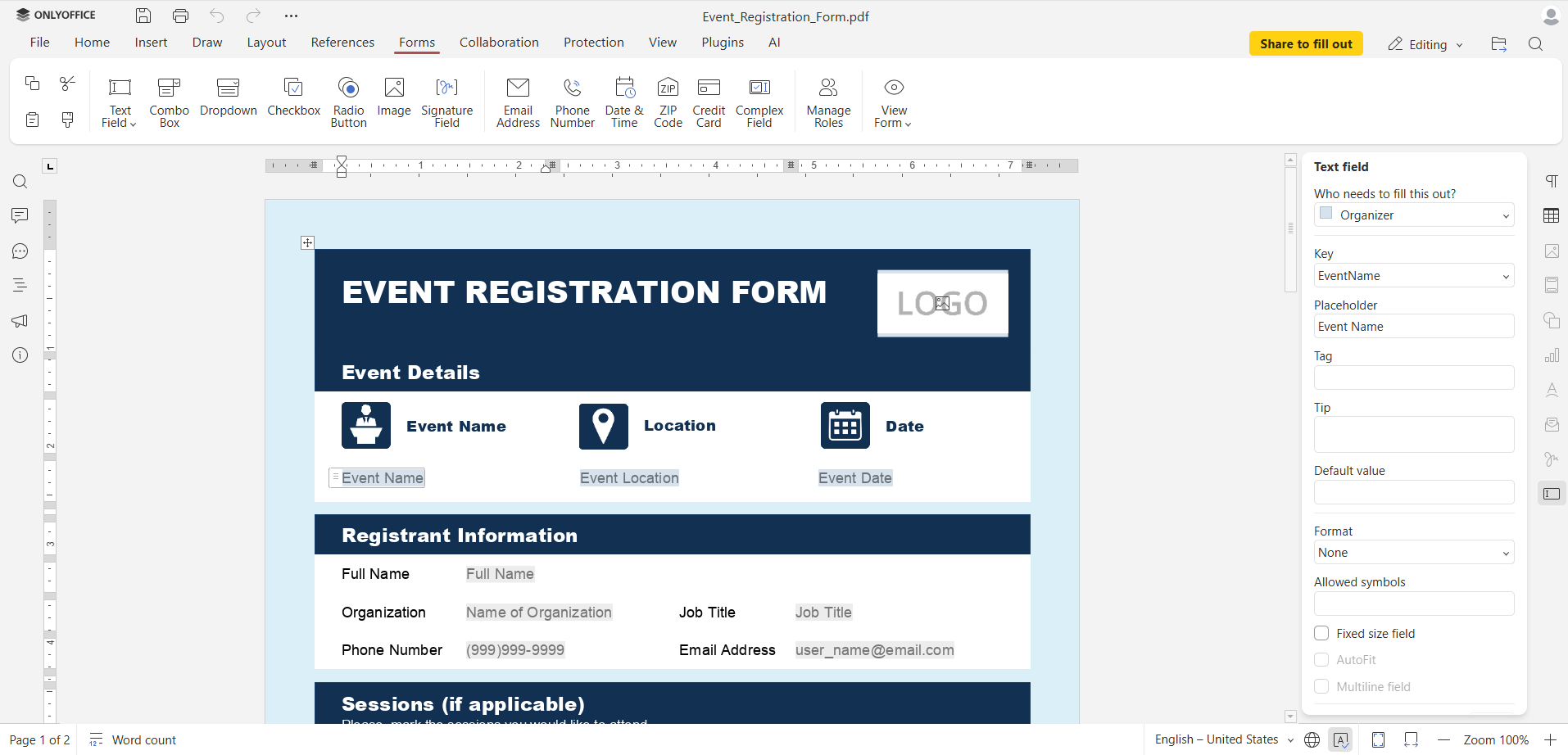Open Manage Roles

[828, 102]
